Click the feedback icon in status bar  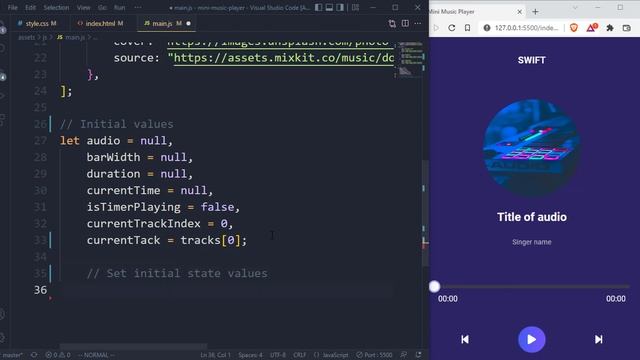403,355
